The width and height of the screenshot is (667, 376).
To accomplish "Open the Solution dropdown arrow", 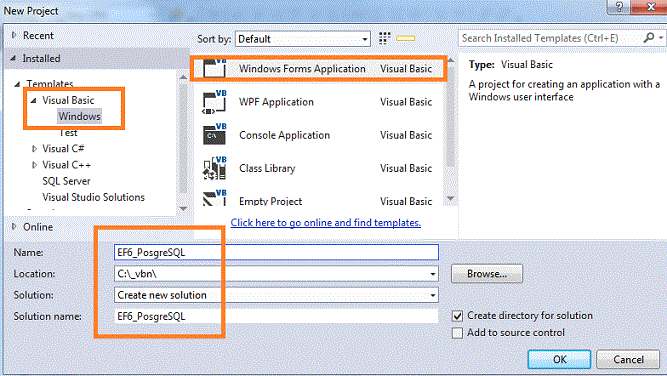I will click(433, 295).
